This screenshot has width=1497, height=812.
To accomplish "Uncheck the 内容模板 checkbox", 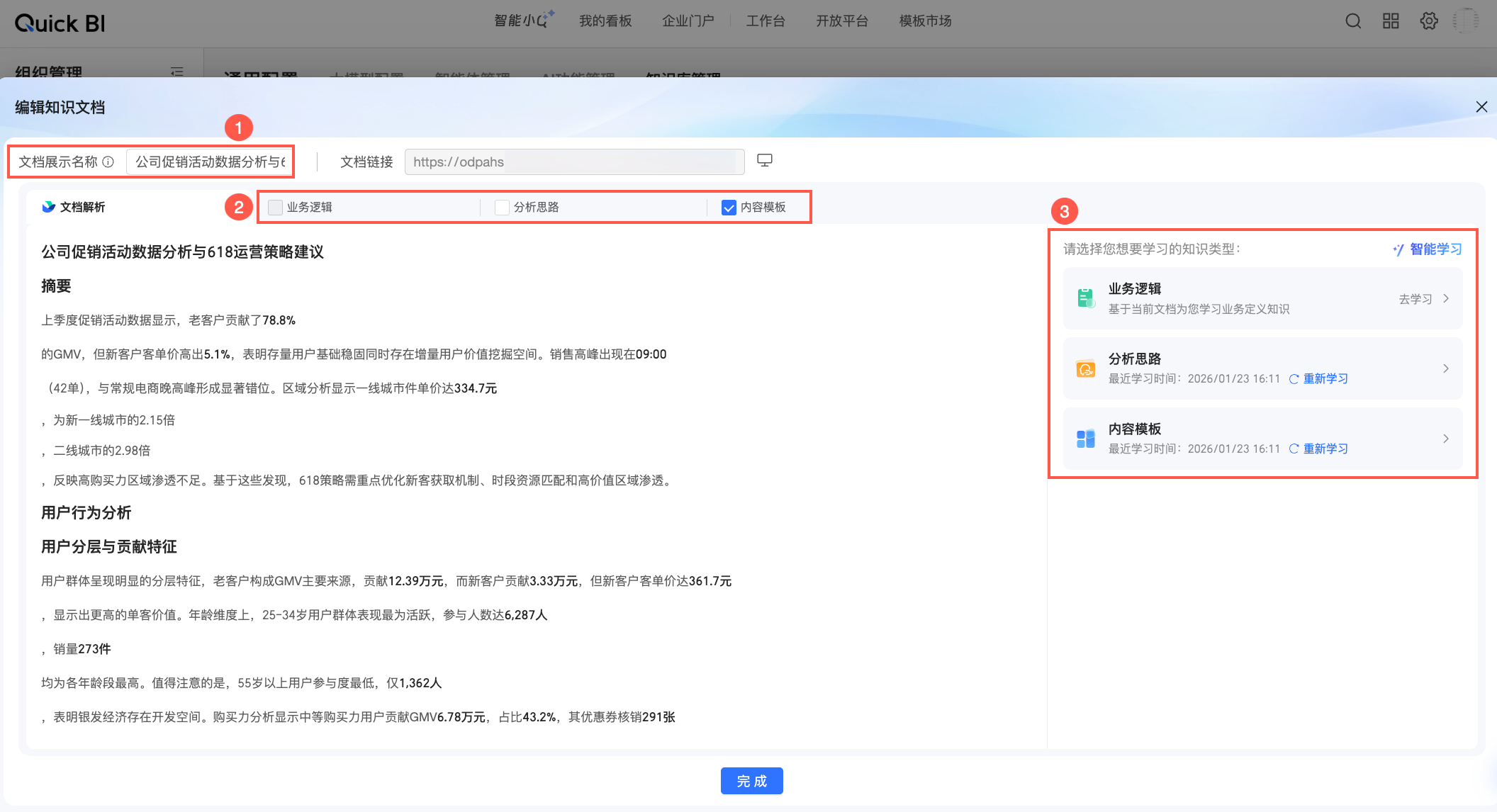I will [729, 207].
